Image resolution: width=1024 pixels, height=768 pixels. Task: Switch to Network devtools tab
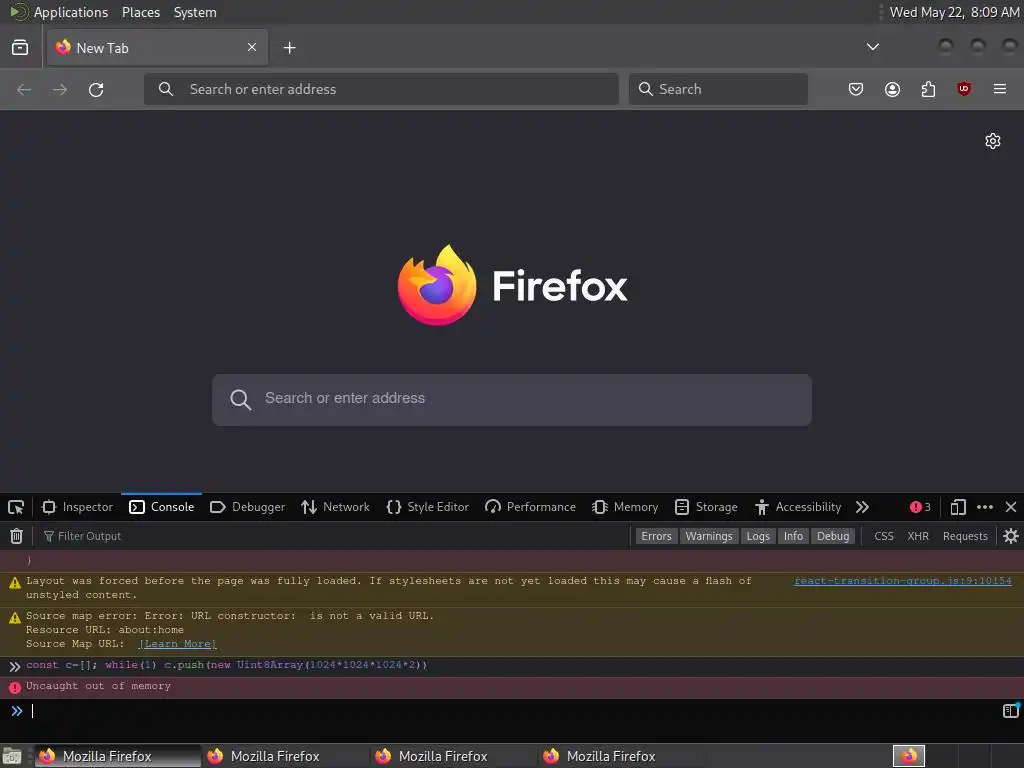pos(336,507)
